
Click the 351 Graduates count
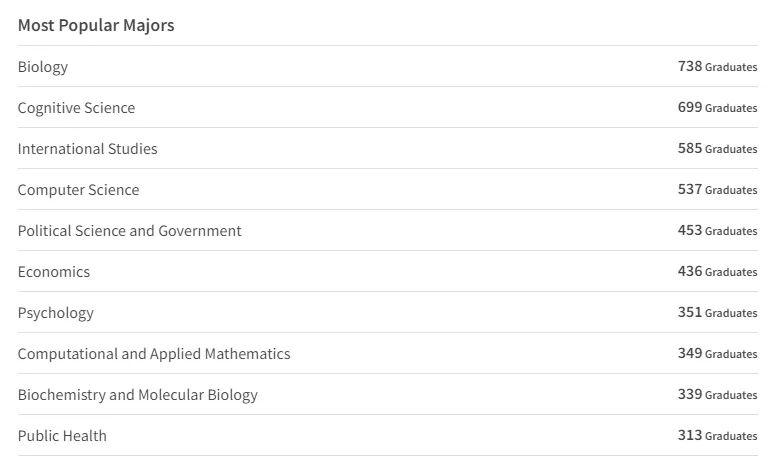(717, 313)
